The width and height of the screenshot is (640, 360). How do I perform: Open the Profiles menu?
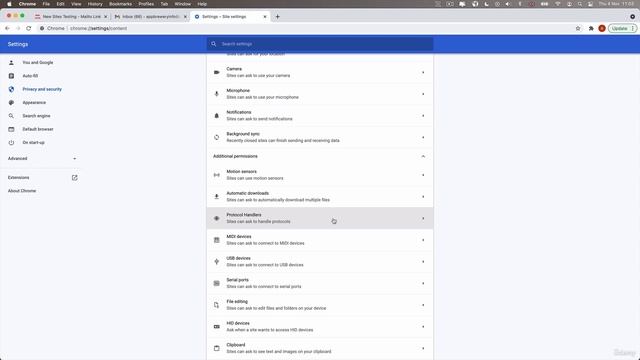(x=146, y=4)
